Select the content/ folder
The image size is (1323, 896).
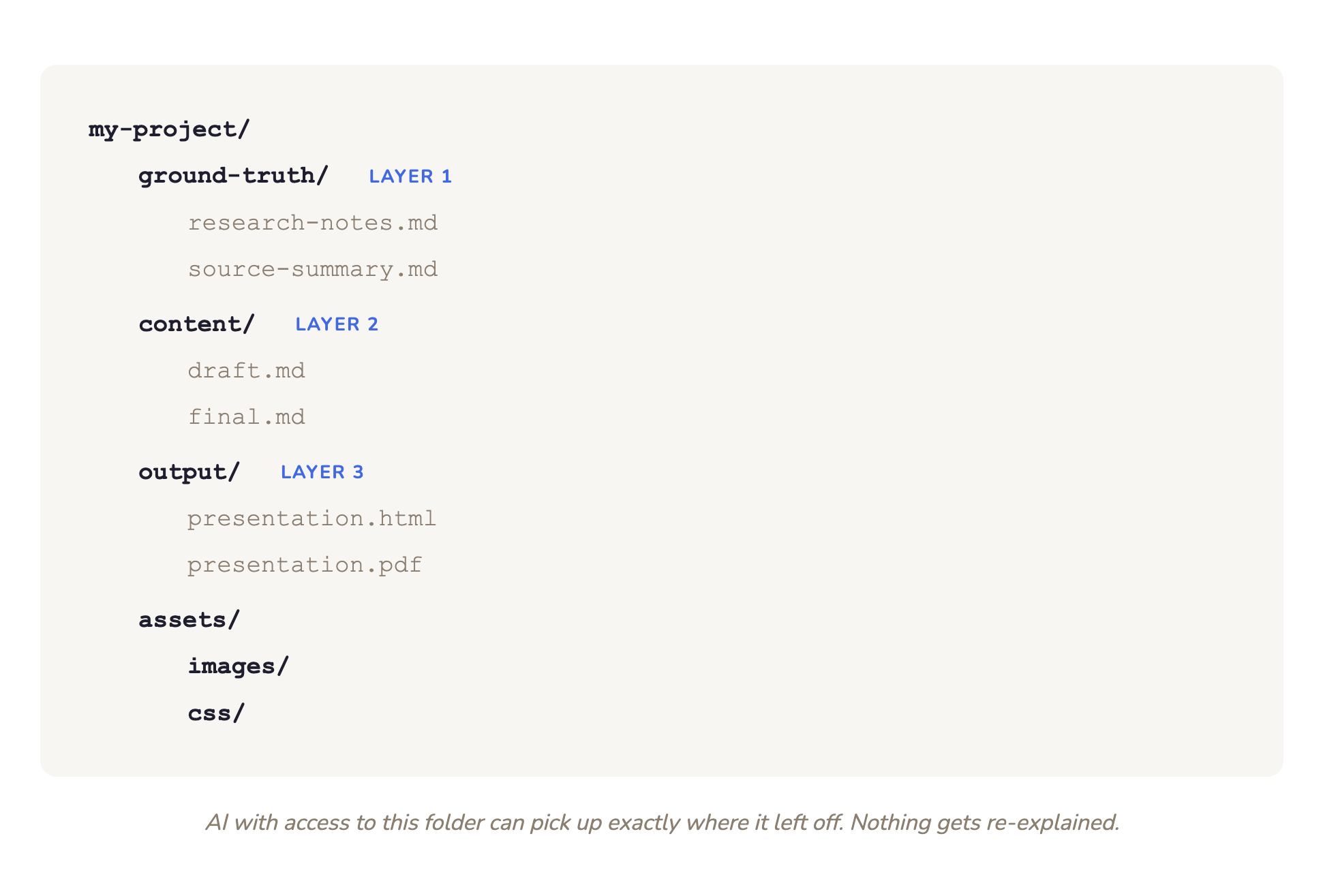(196, 324)
